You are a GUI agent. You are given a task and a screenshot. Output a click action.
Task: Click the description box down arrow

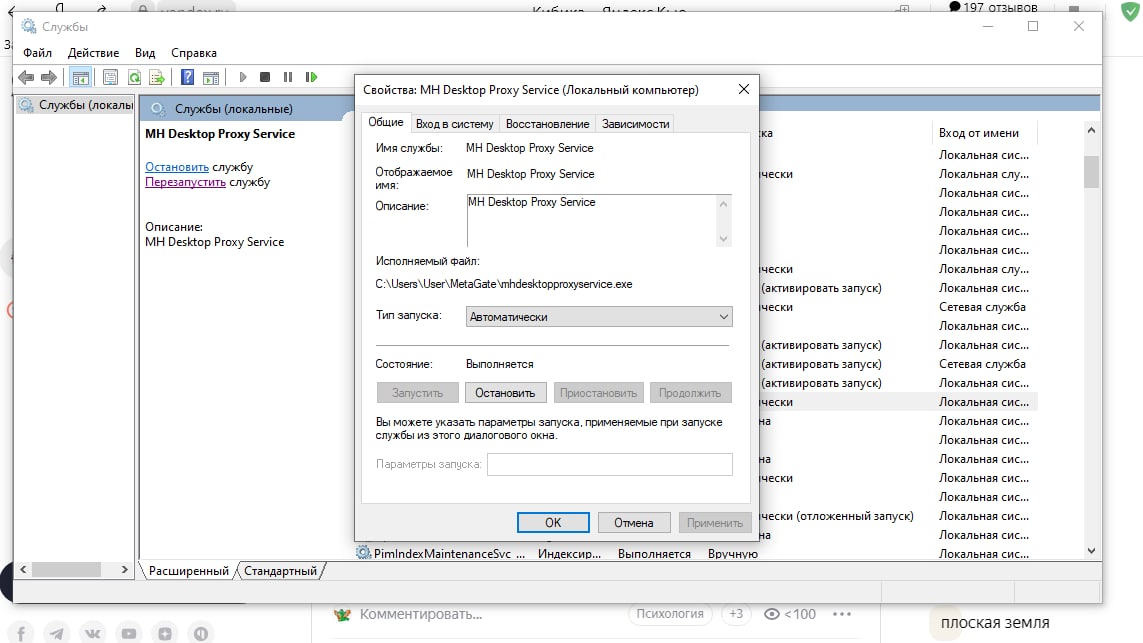click(x=723, y=238)
